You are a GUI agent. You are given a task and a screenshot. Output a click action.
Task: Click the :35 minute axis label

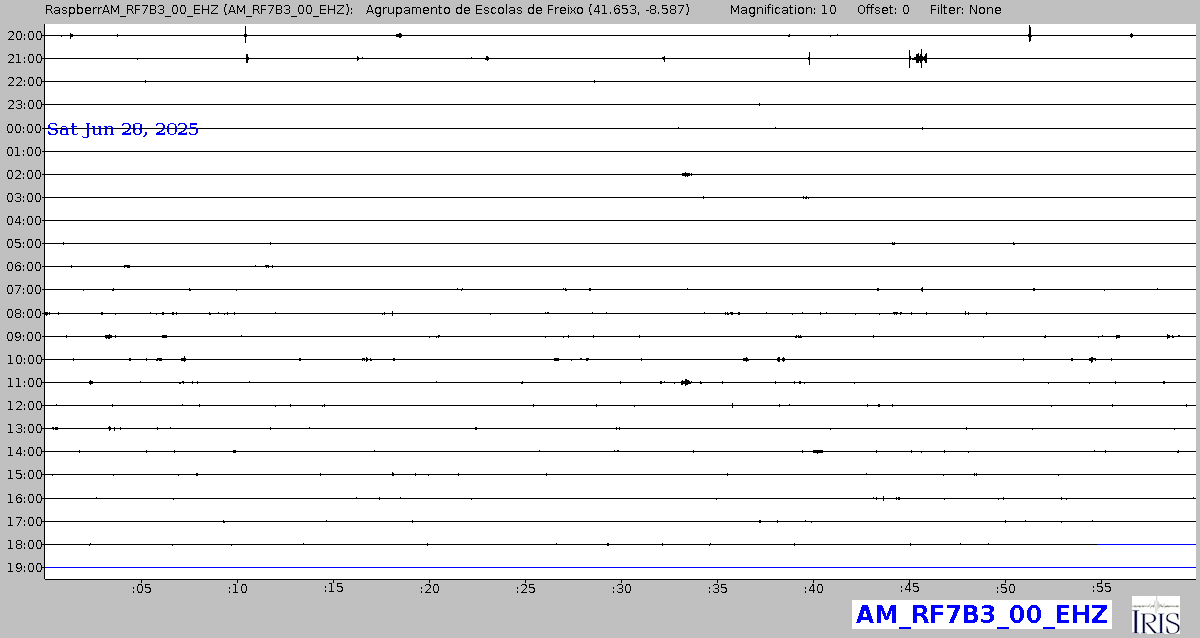click(x=717, y=588)
